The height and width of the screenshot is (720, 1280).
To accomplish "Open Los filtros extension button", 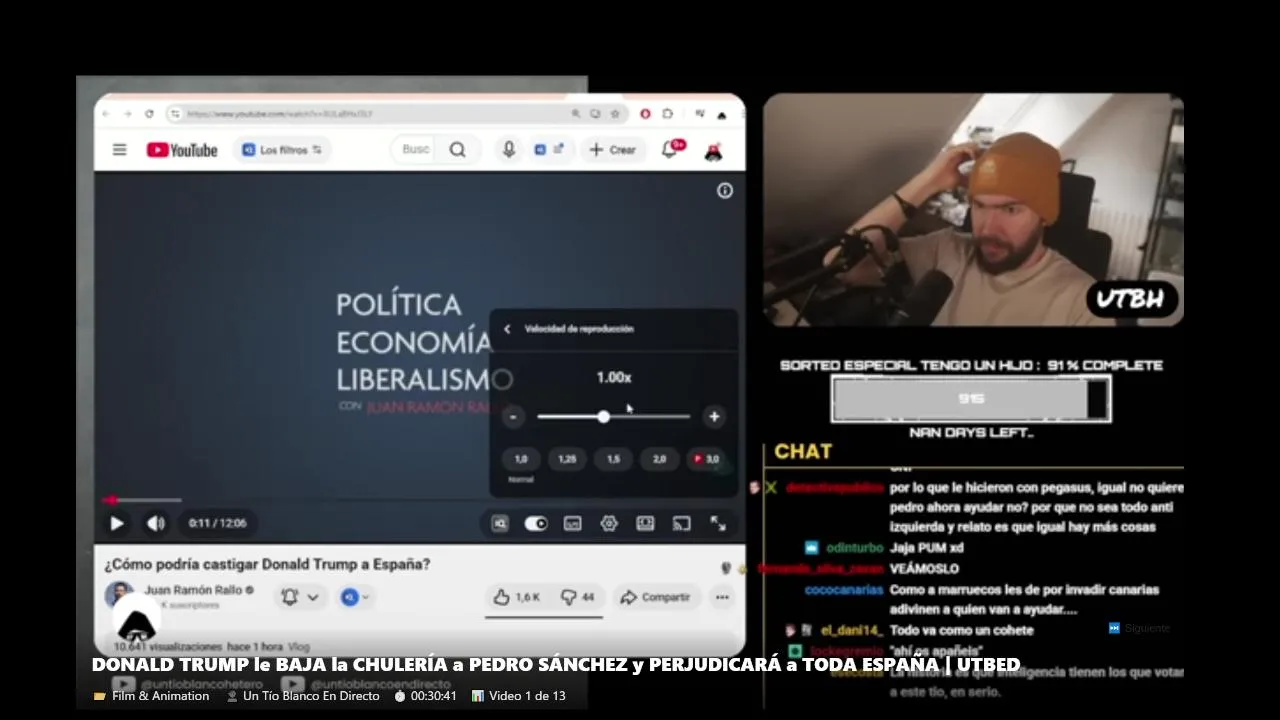I will point(282,150).
